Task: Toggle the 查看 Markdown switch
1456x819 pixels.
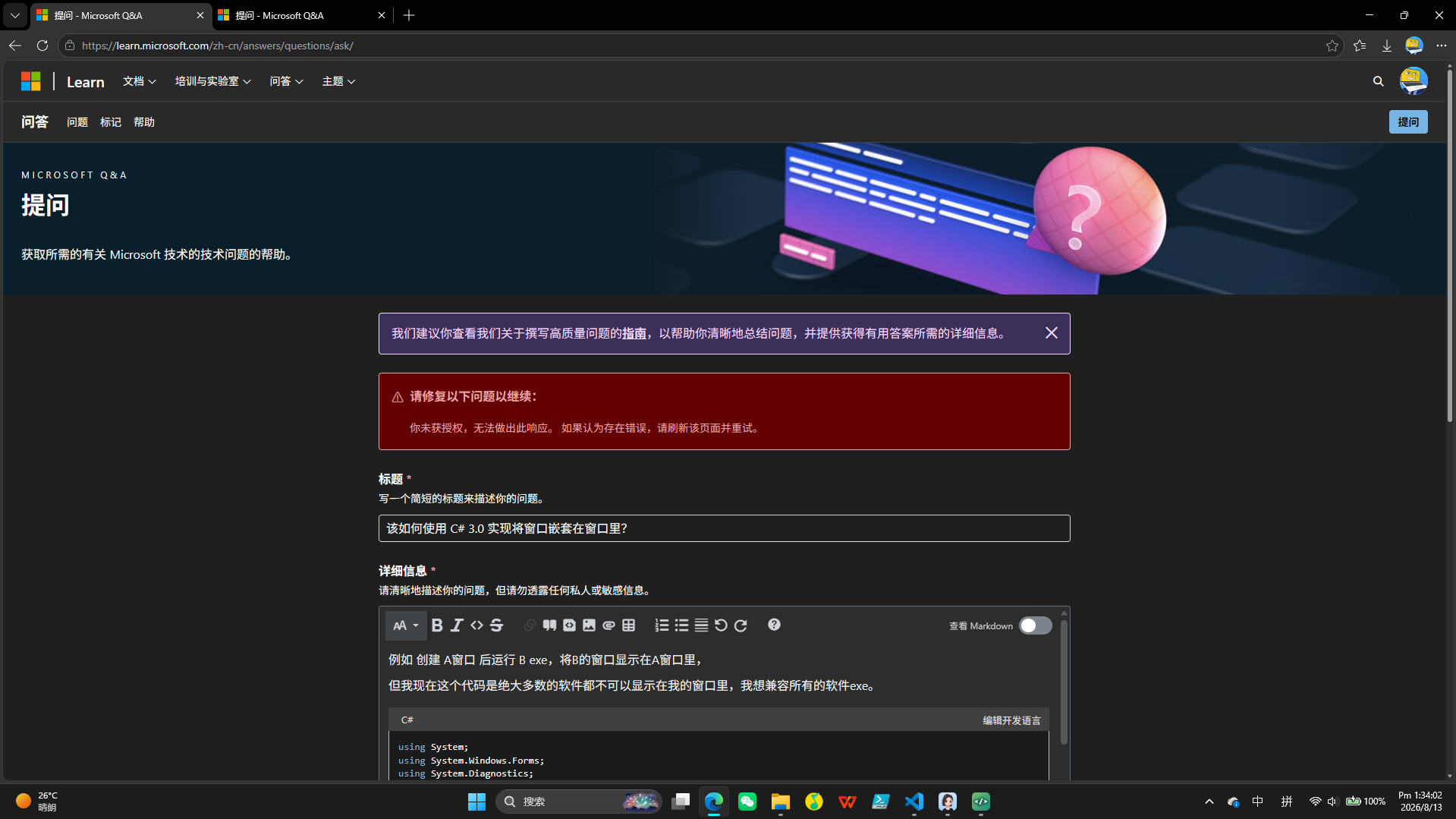Action: point(1035,625)
